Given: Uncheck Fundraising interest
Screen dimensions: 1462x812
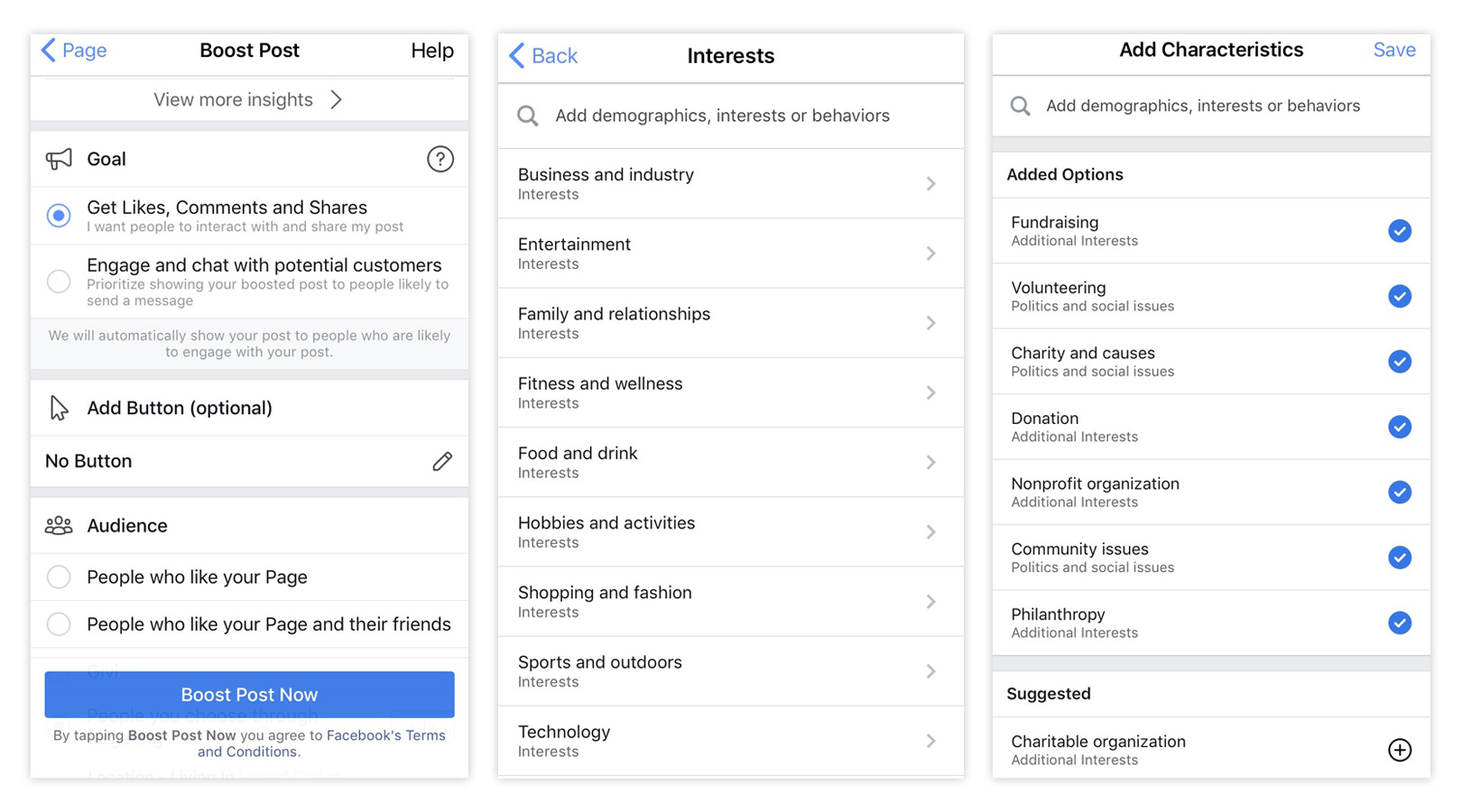Looking at the screenshot, I should 1400,231.
